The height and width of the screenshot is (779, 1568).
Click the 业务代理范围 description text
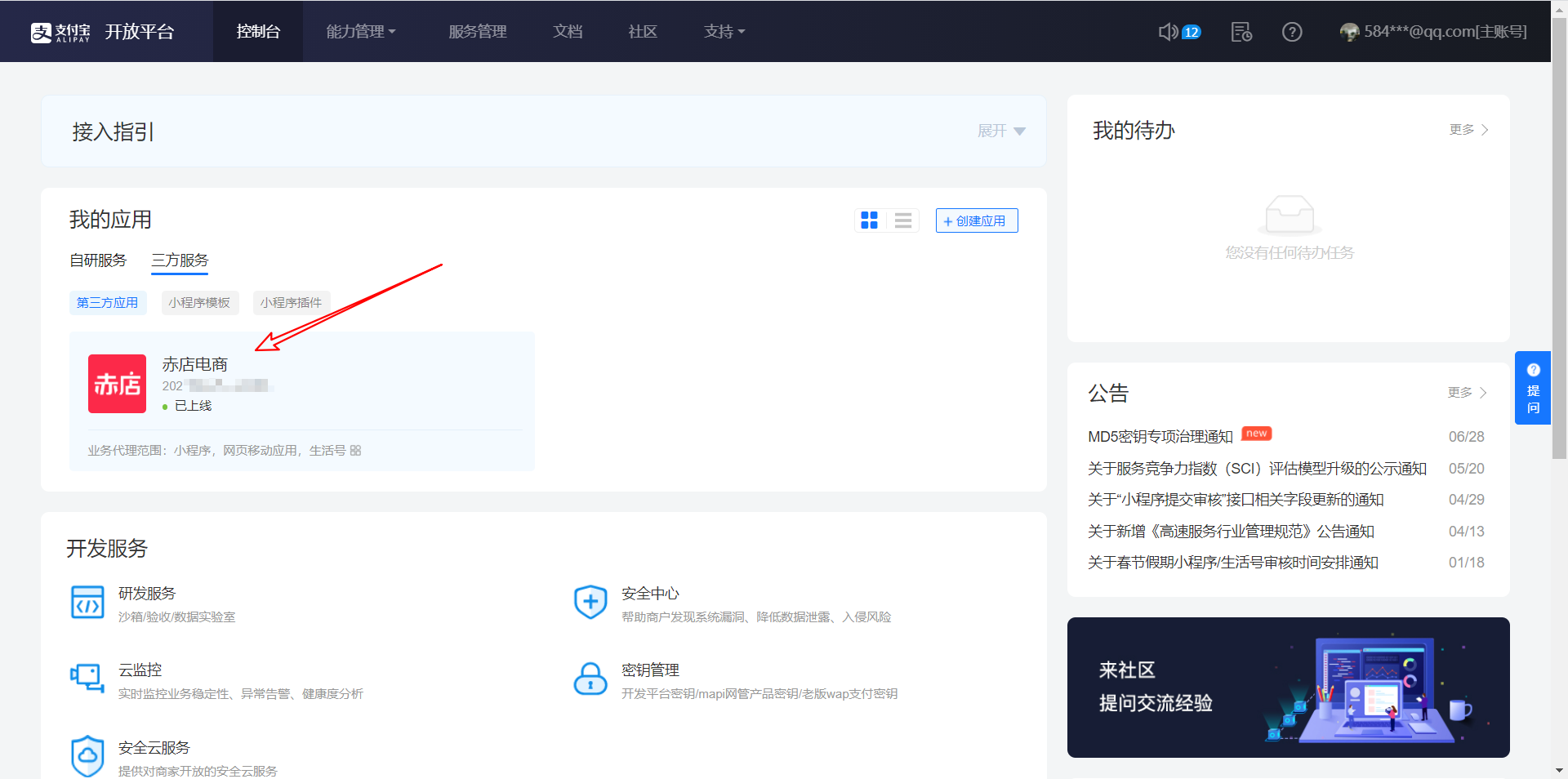pyautogui.click(x=217, y=451)
